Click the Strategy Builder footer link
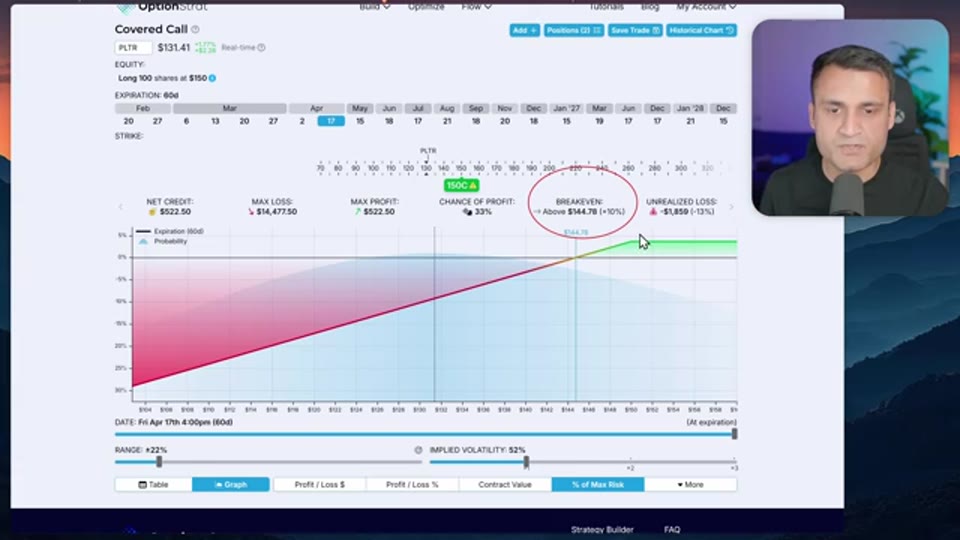 602,530
